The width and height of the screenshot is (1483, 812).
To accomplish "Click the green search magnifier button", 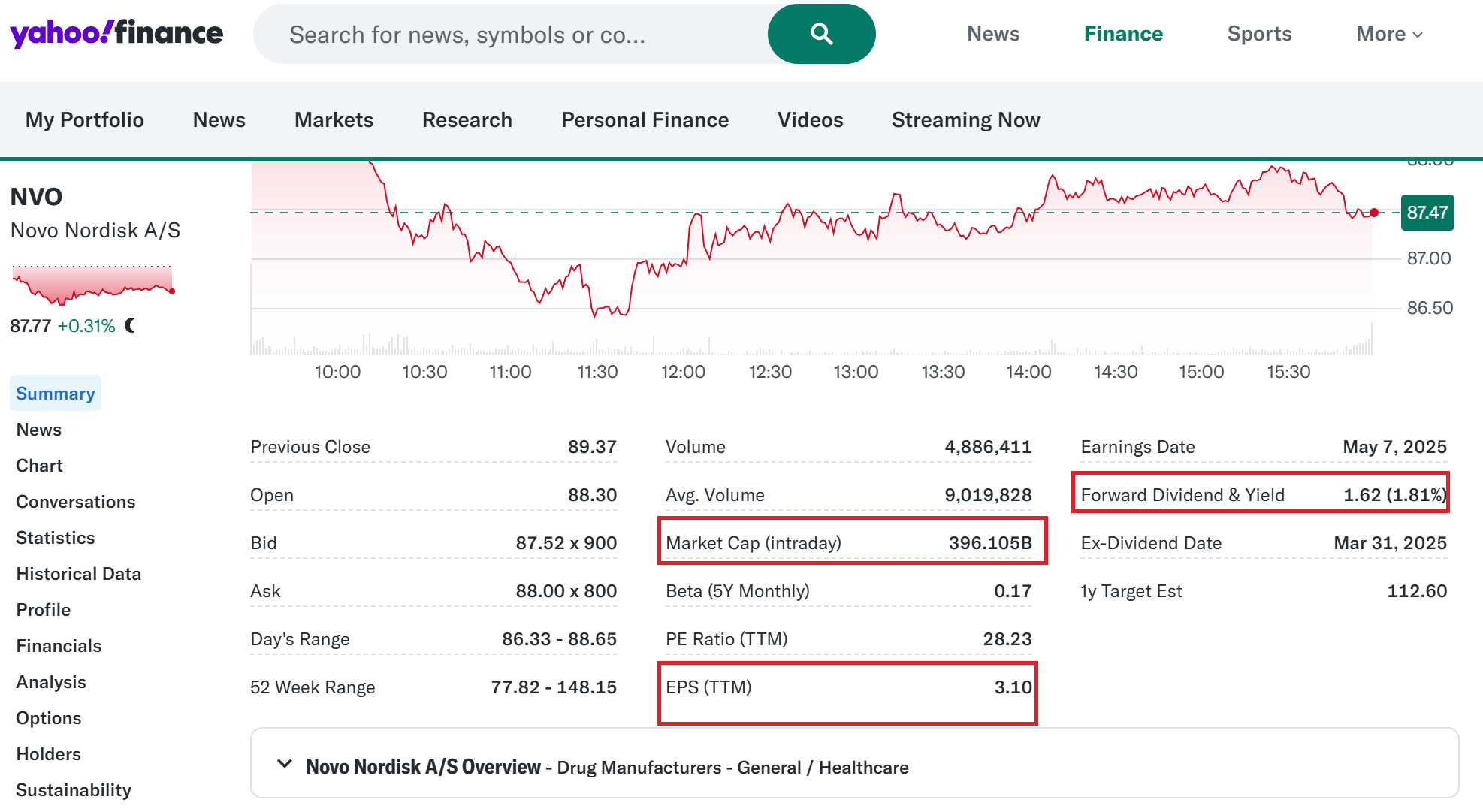I will pos(821,34).
